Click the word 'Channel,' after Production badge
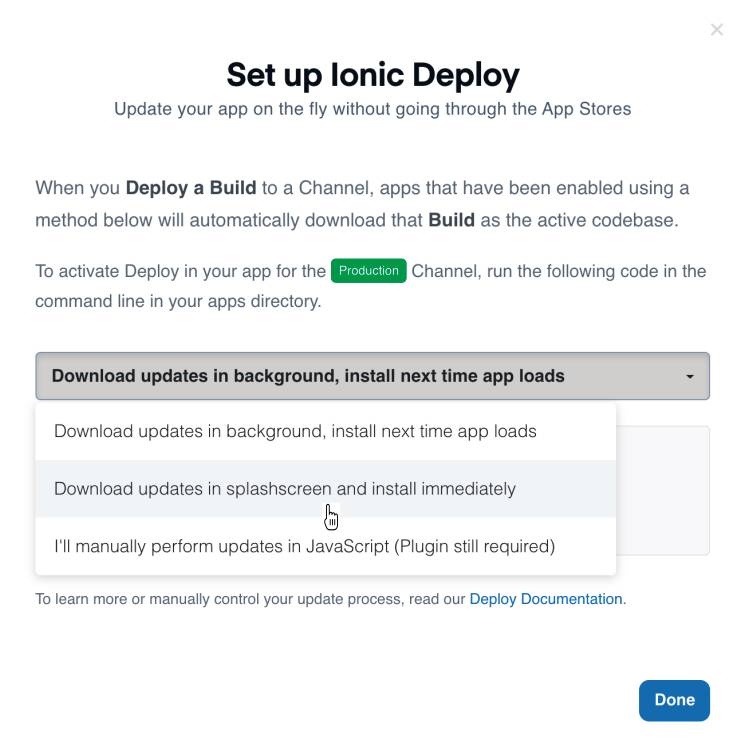 coord(446,271)
